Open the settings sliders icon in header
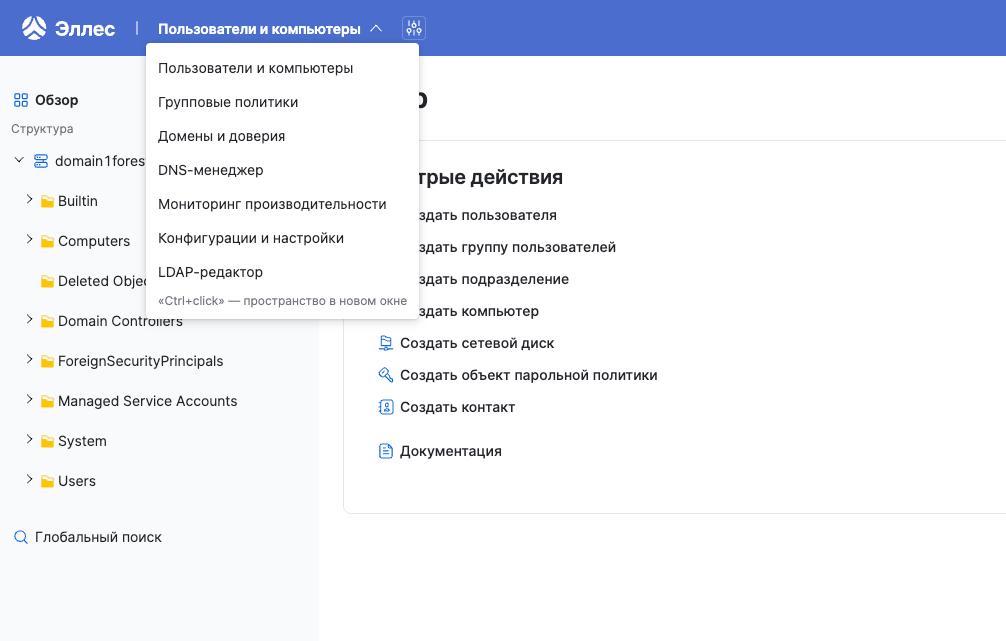 tap(413, 29)
